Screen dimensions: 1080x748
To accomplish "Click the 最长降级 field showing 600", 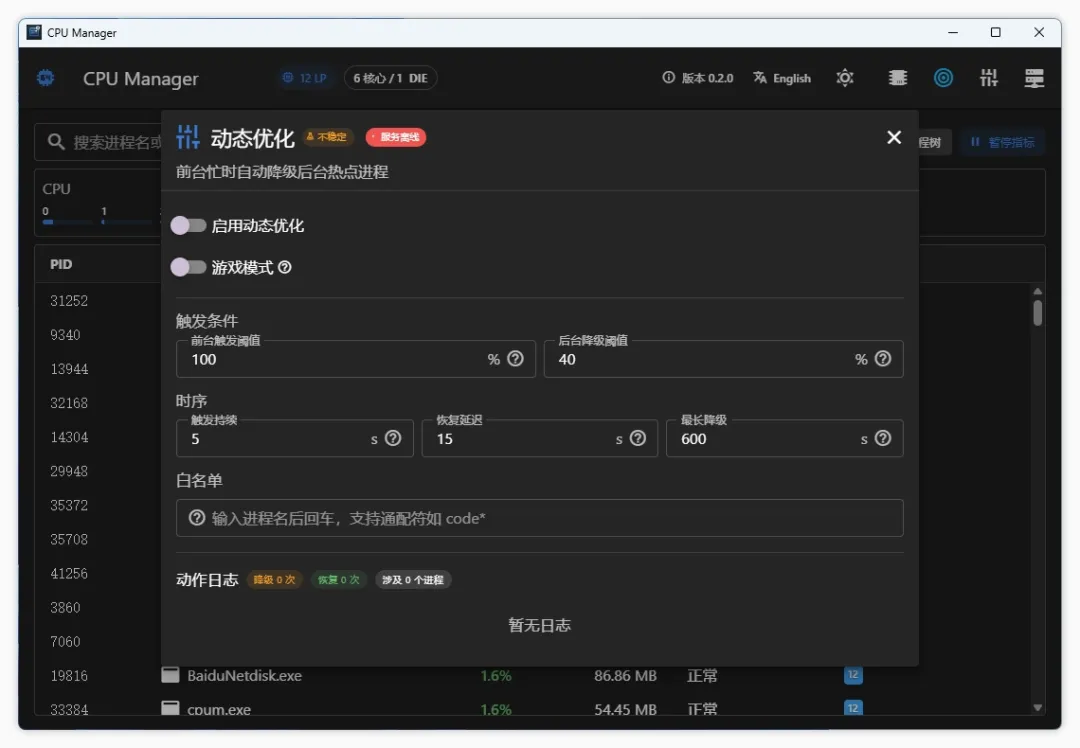I will [x=785, y=439].
